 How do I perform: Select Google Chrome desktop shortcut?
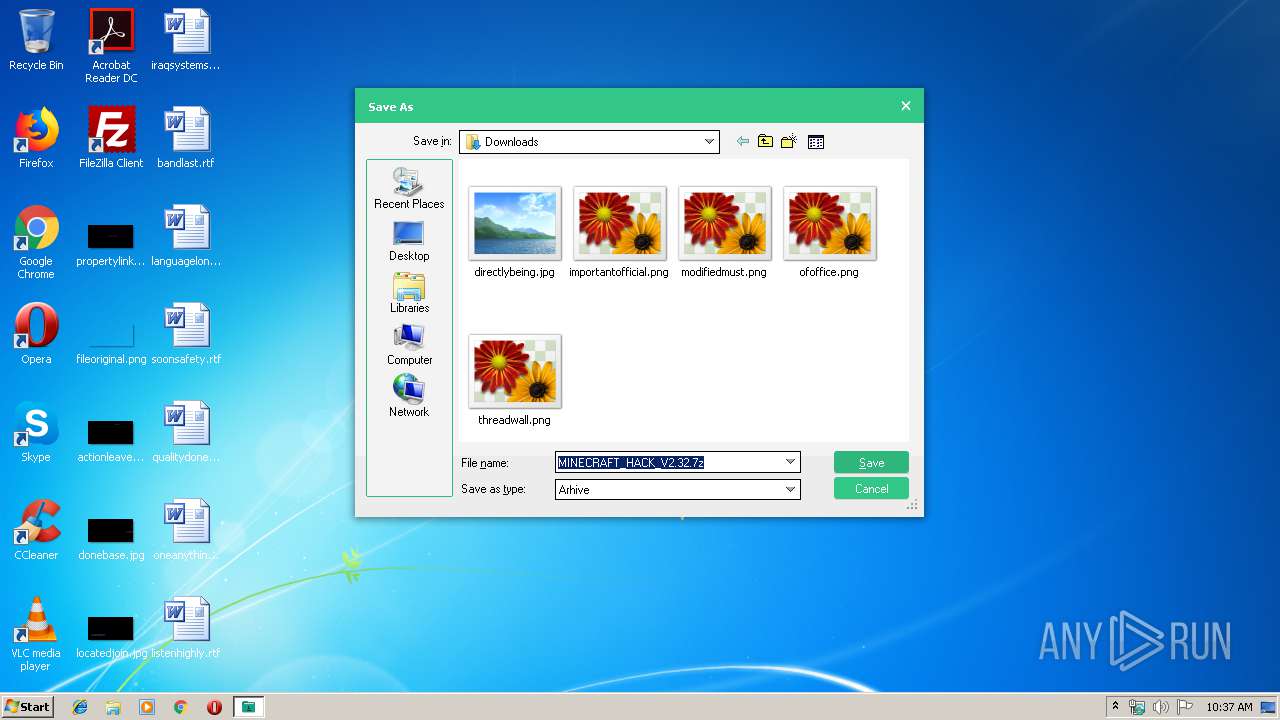(x=36, y=242)
